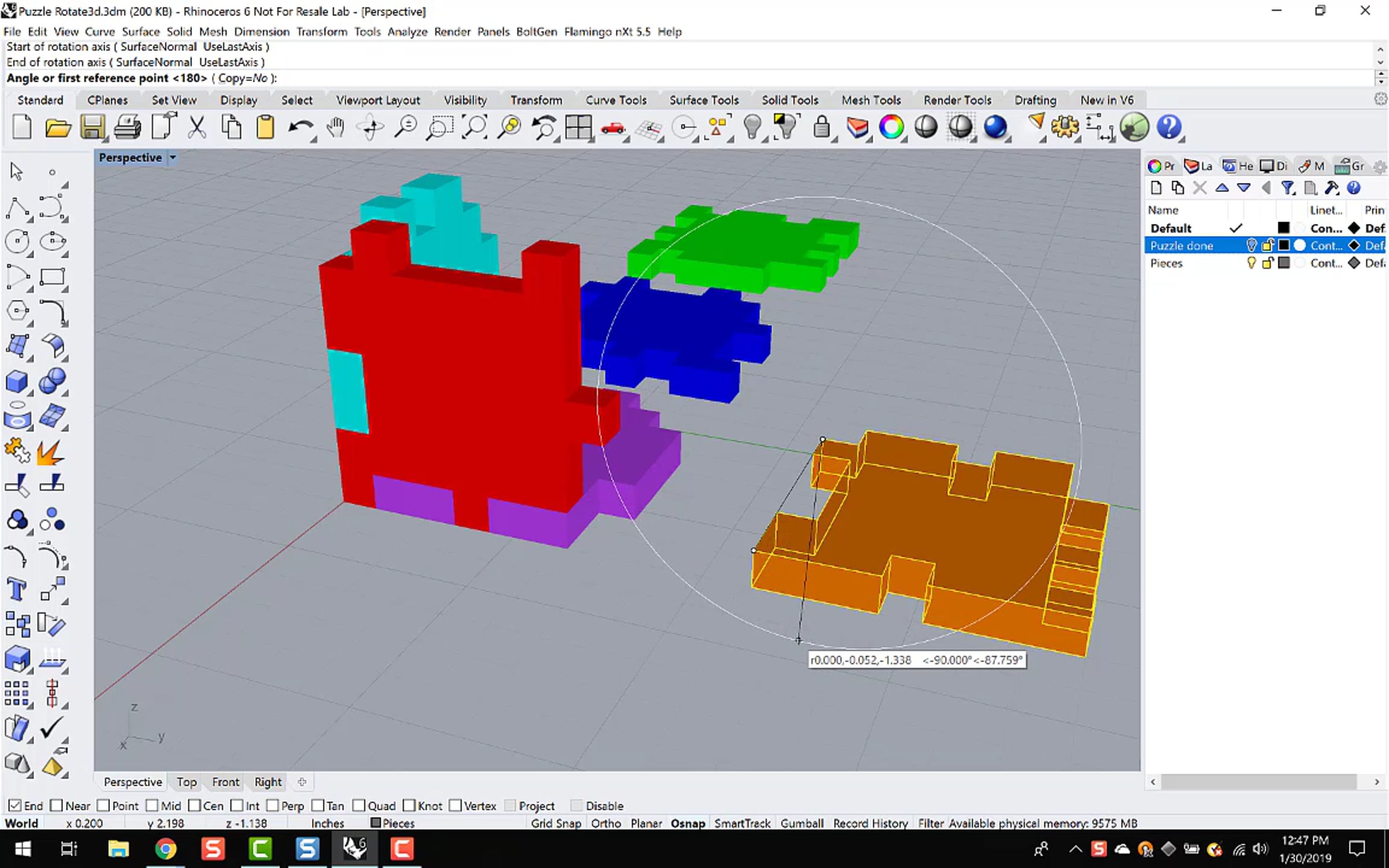Screen dimensions: 1389x868
Task: Enable the Cen osnap checkbox
Action: [194, 806]
